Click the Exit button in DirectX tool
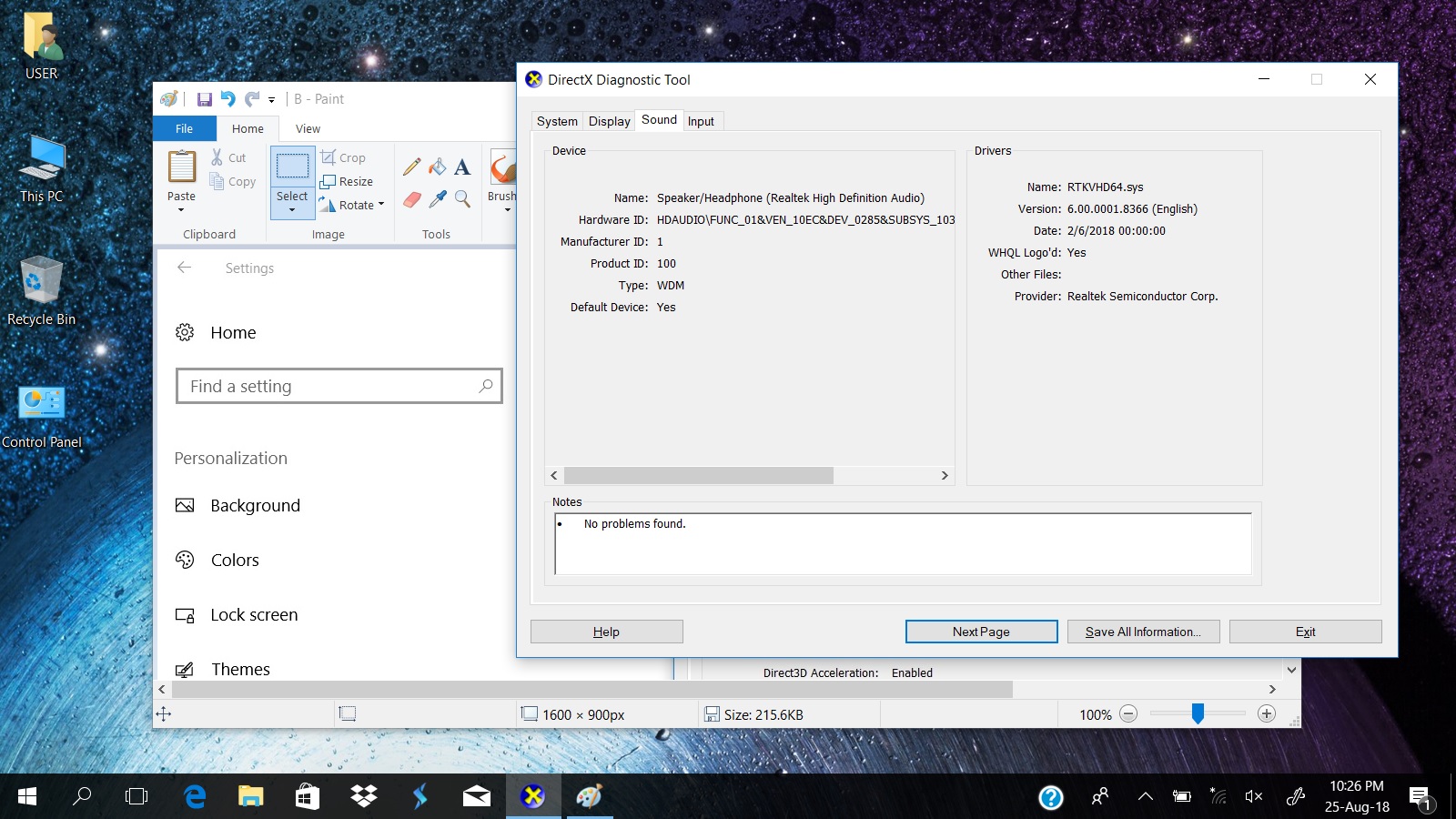 point(1306,632)
